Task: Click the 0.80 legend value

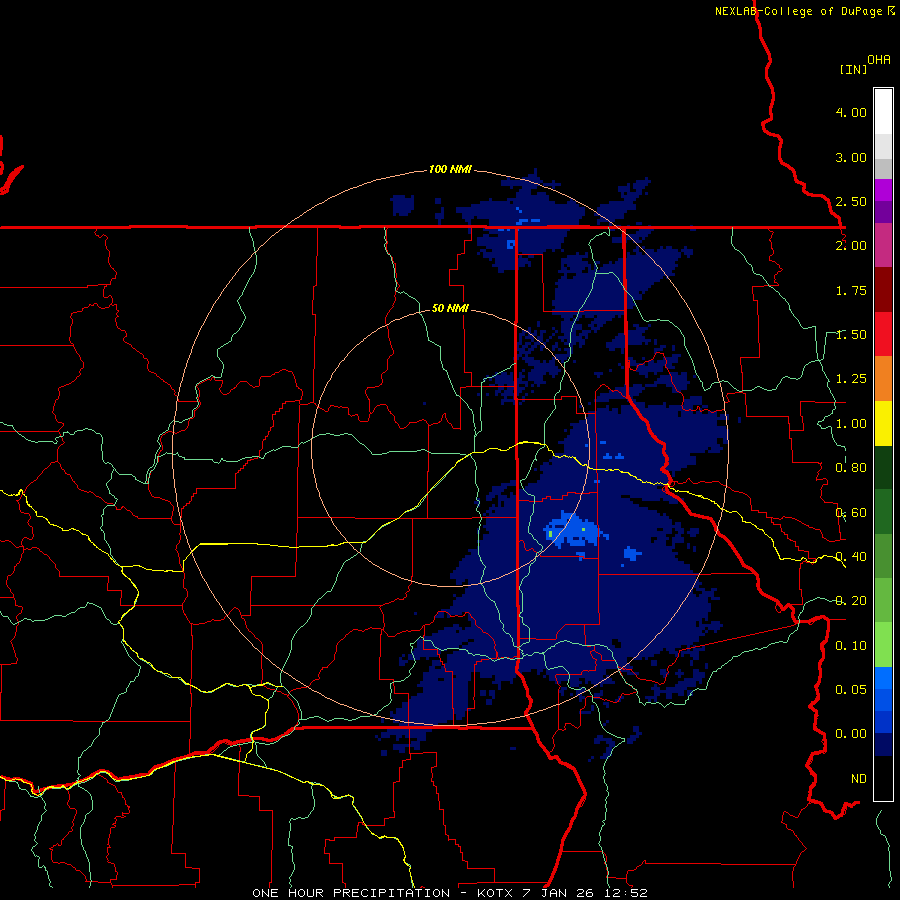Action: point(851,468)
